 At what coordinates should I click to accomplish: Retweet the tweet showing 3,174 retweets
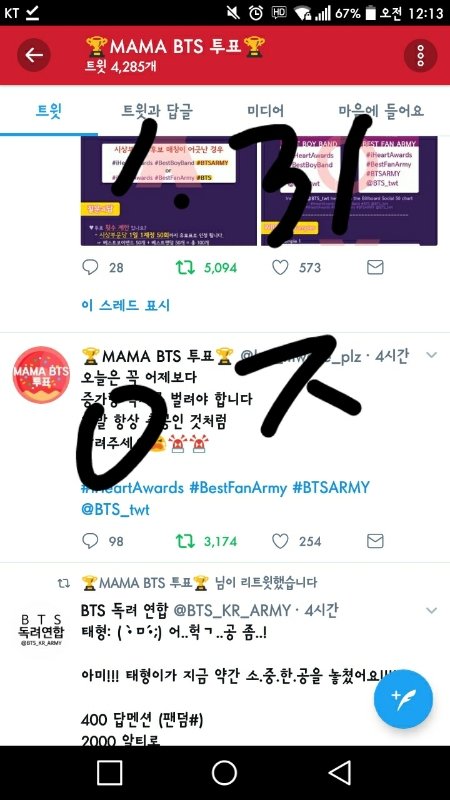[185, 541]
